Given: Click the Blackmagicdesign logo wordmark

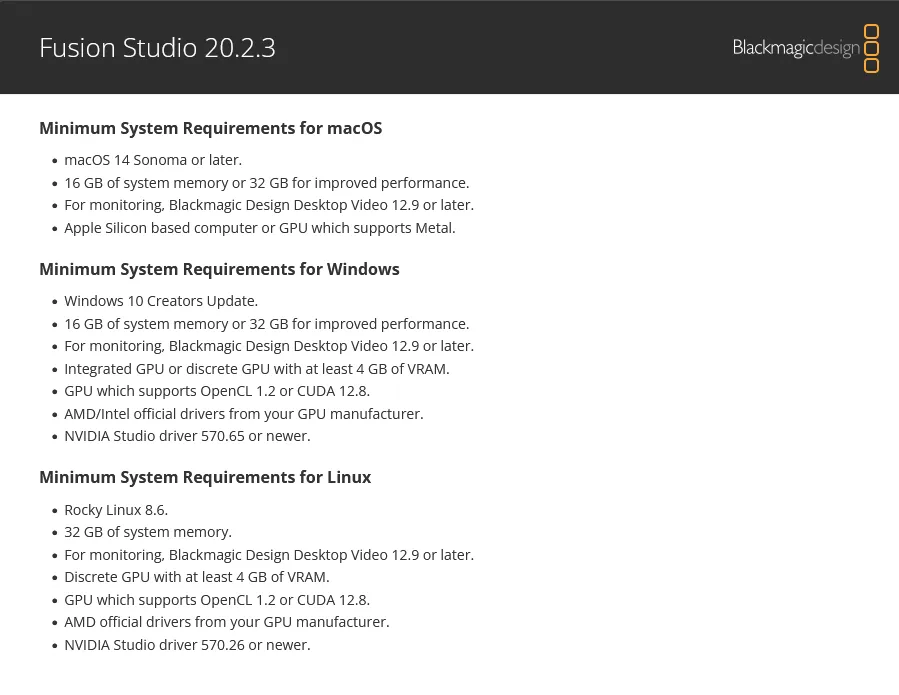Looking at the screenshot, I should click(x=795, y=48).
